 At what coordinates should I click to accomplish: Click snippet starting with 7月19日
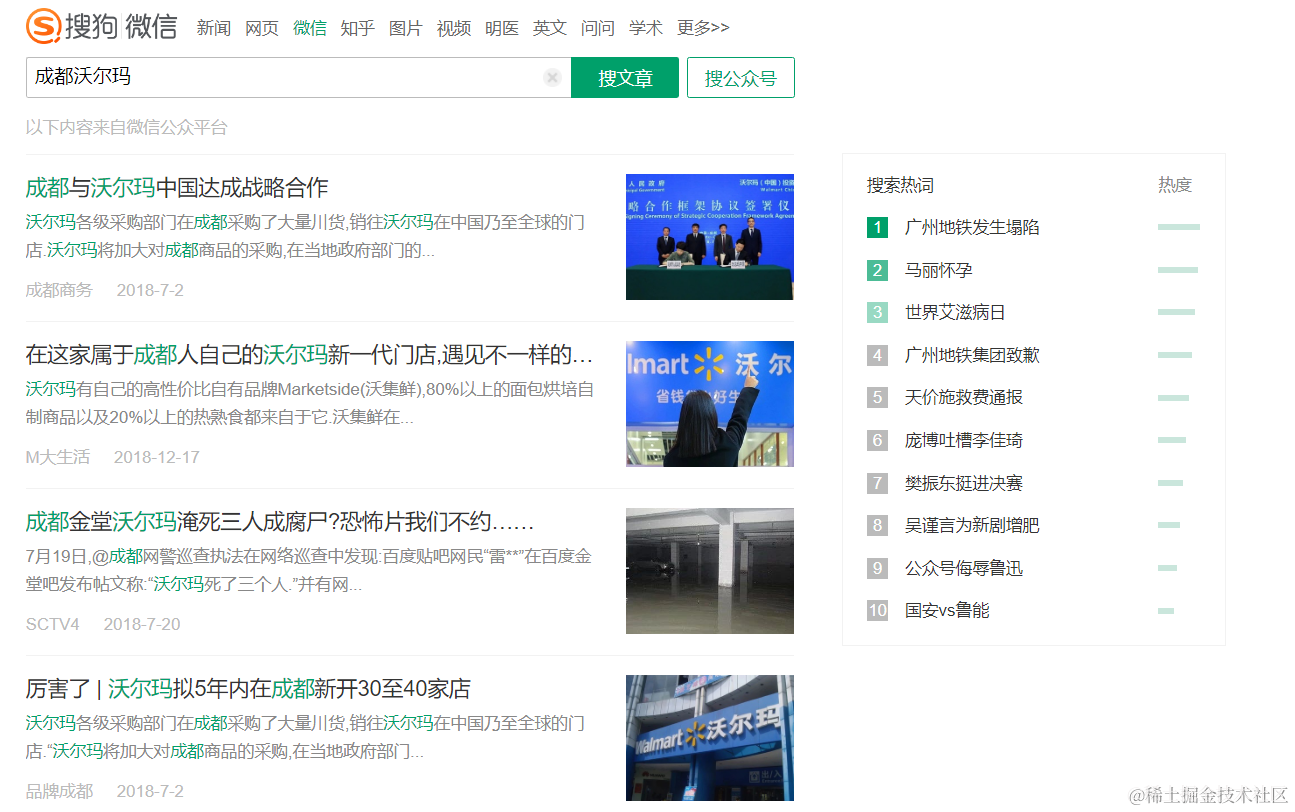(309, 570)
